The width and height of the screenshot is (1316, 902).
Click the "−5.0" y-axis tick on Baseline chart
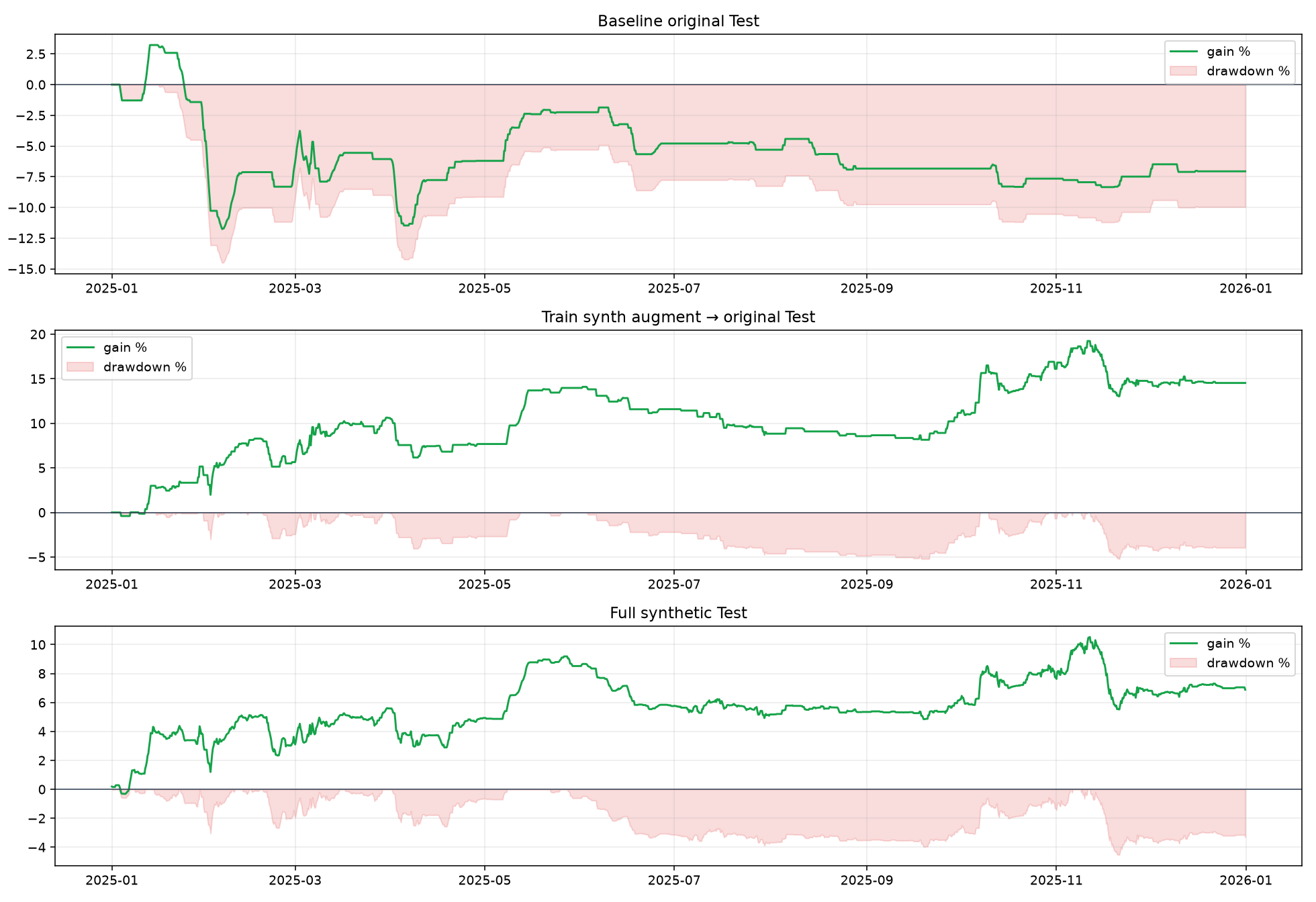point(32,146)
